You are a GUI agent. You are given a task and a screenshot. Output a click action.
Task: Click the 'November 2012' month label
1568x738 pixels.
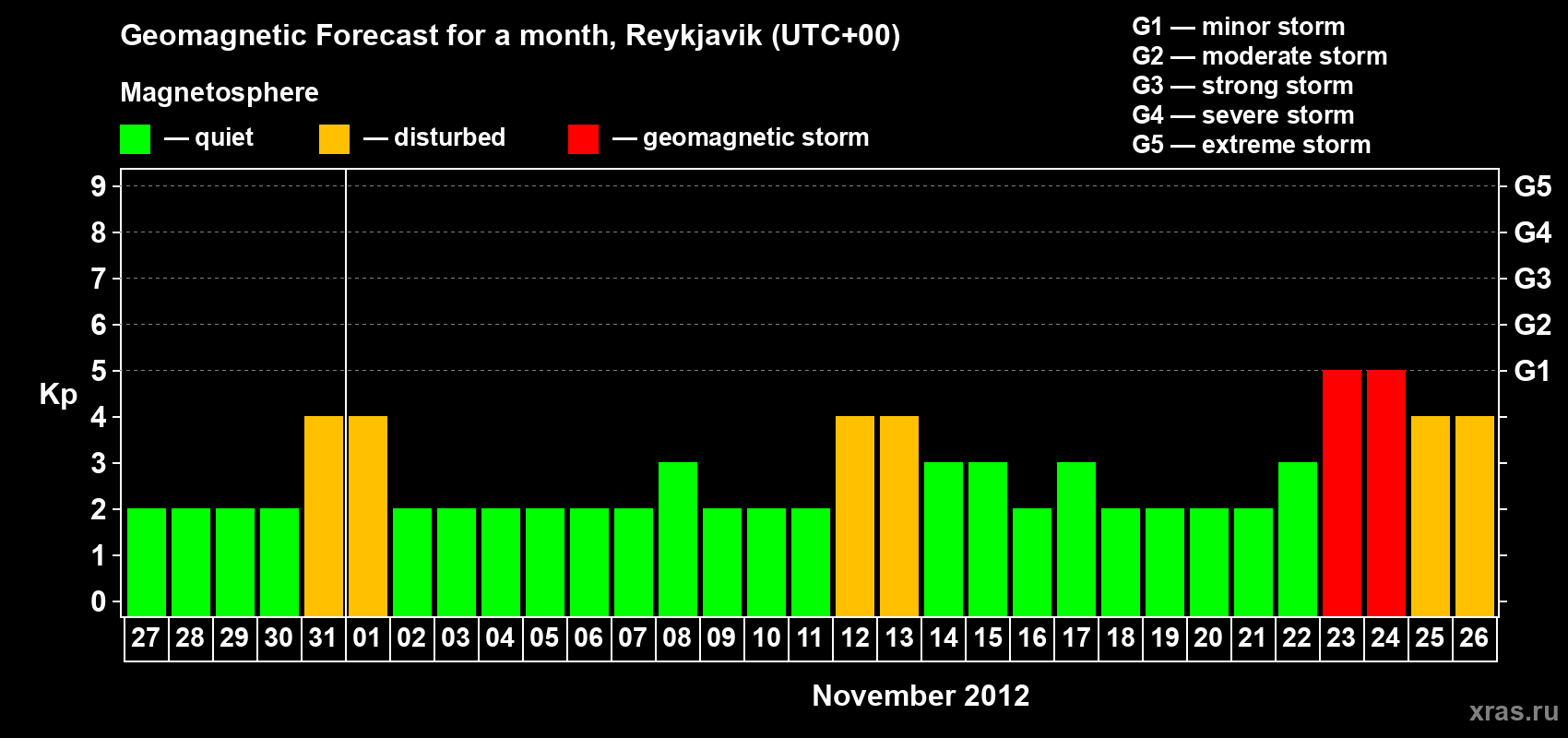click(x=921, y=696)
